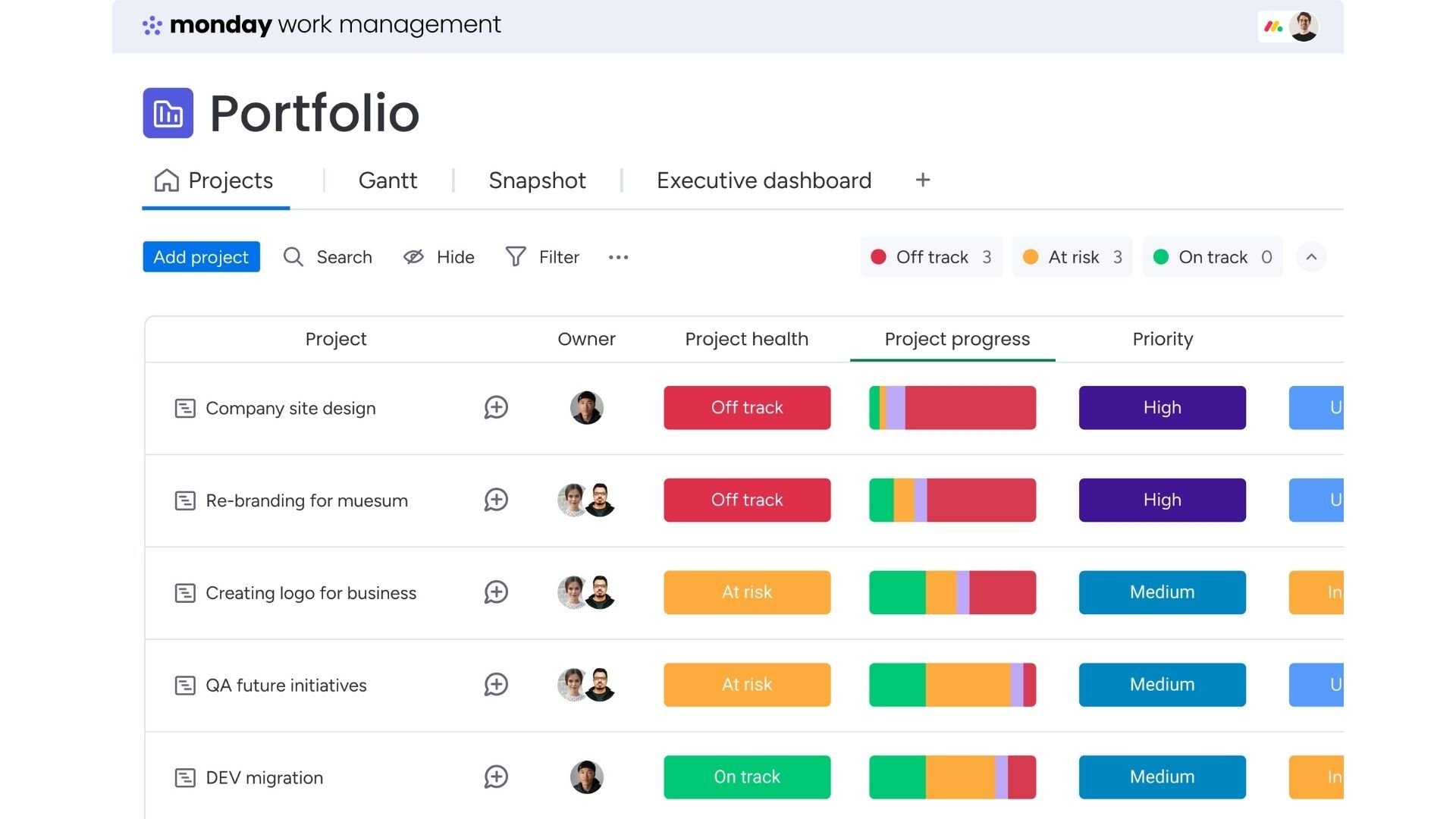Click the Portfolio workspace folder icon
This screenshot has height=819, width=1456.
[x=168, y=113]
